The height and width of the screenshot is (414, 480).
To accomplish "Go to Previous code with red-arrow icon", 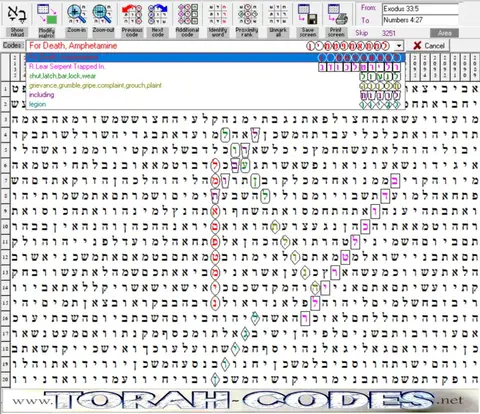I will pos(132,14).
